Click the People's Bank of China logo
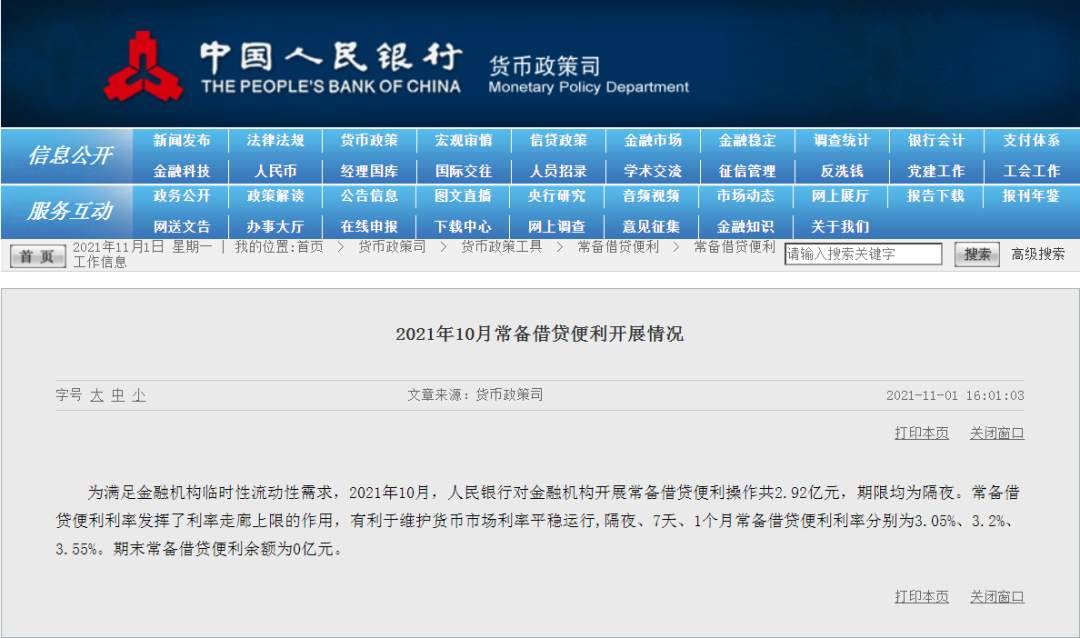 coord(143,66)
